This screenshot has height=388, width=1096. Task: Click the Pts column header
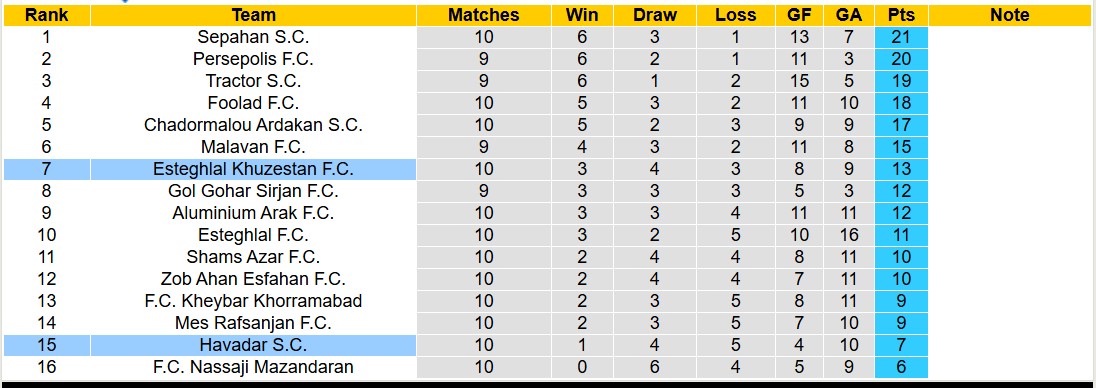[x=901, y=15]
